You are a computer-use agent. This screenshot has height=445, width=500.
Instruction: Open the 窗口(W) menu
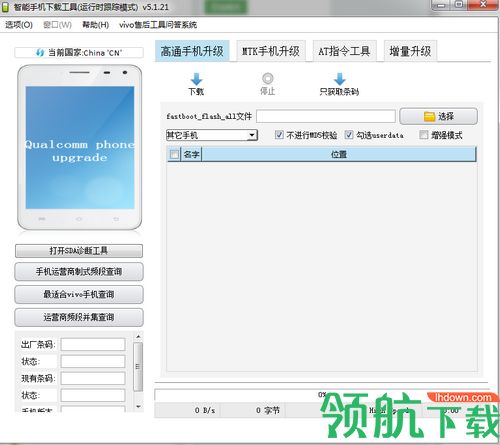point(57,25)
